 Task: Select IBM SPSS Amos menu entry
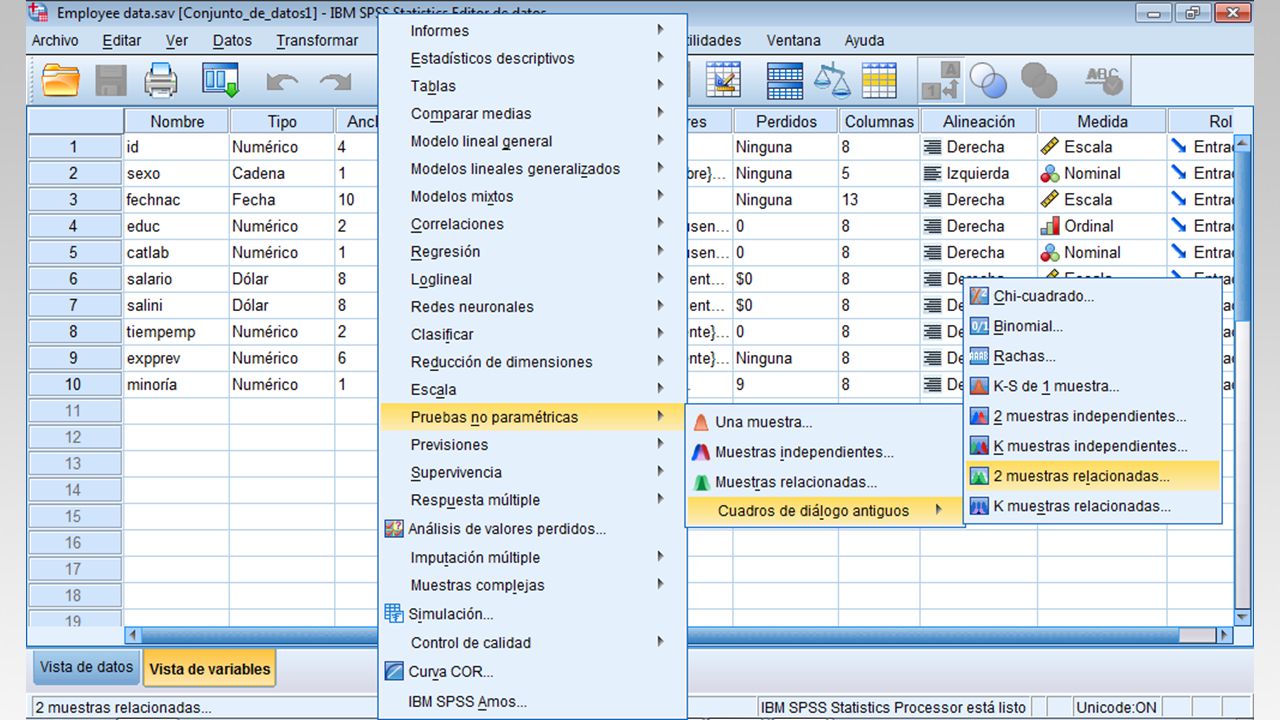click(532, 702)
